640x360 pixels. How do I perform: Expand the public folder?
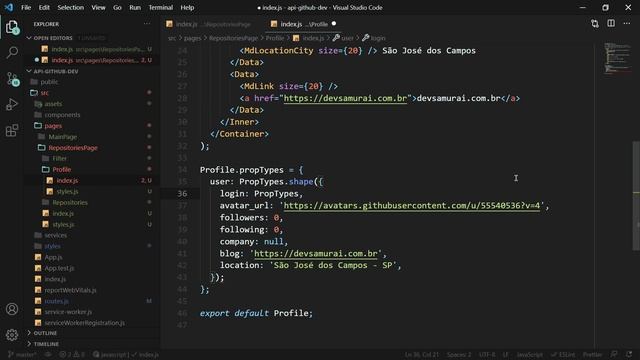click(x=44, y=82)
